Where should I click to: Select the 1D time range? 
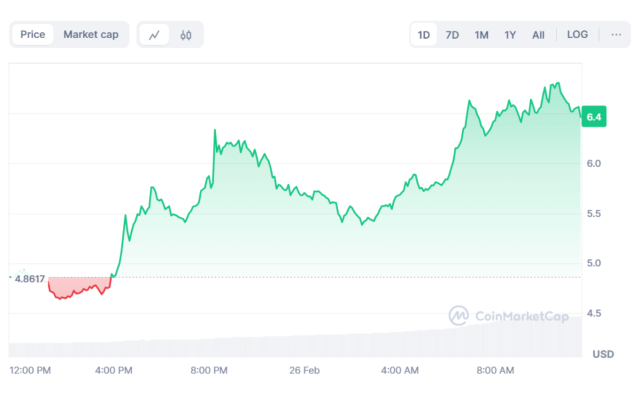coord(424,35)
